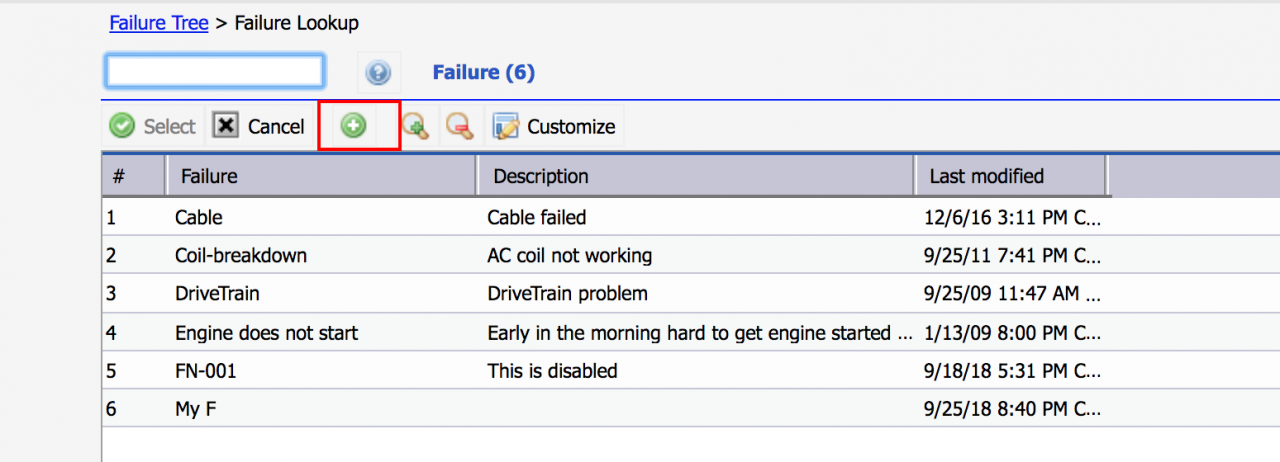Click the blue help question mark icon
The image size is (1280, 462).
pos(378,73)
